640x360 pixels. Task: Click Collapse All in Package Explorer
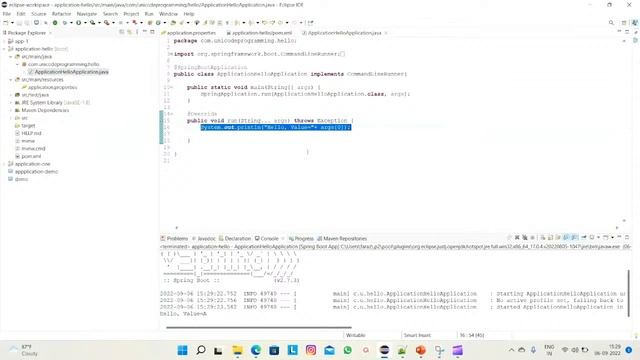[121, 32]
